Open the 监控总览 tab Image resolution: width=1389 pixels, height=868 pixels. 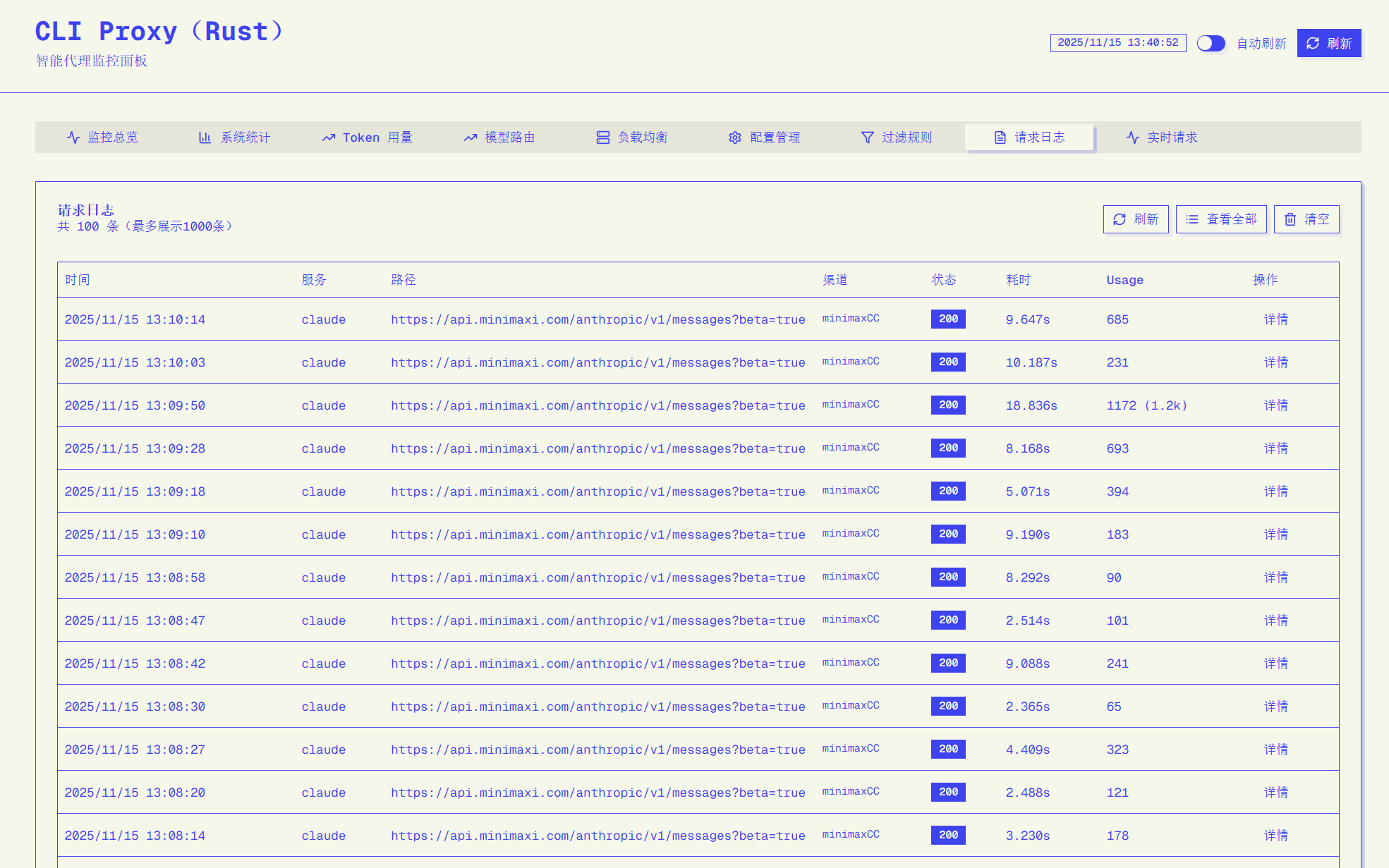pos(102,137)
